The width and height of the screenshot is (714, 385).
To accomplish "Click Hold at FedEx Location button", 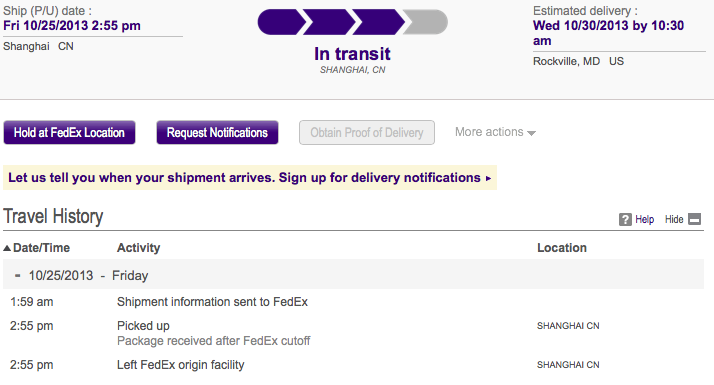I will pyautogui.click(x=69, y=133).
